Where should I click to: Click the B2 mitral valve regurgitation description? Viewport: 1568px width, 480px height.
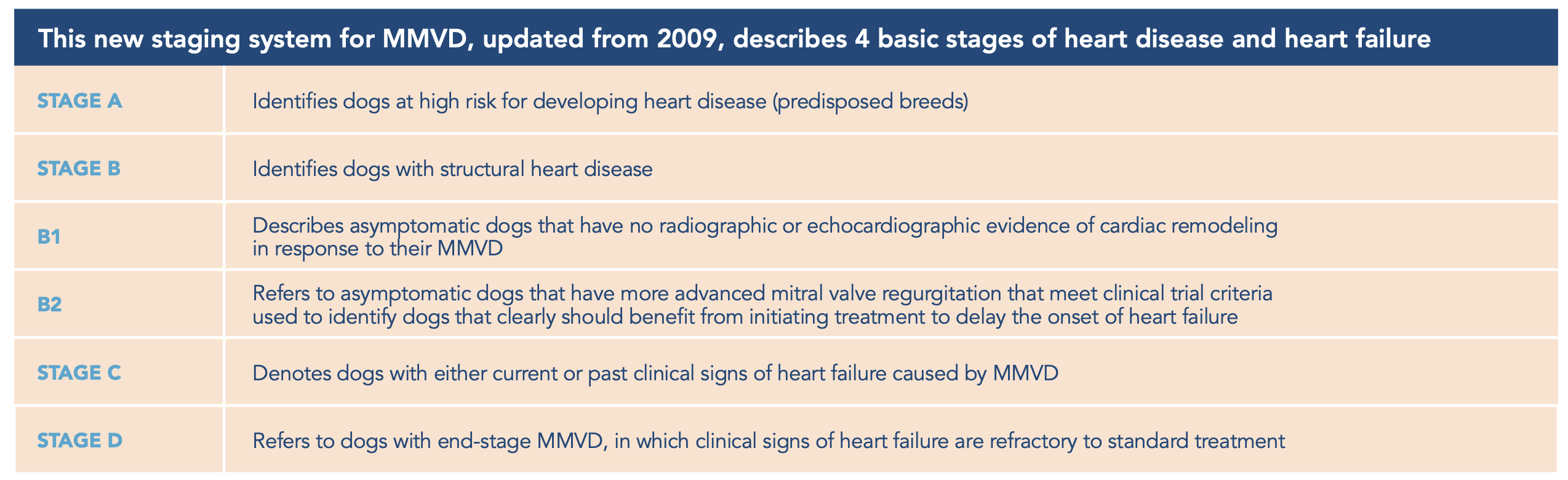(x=762, y=294)
